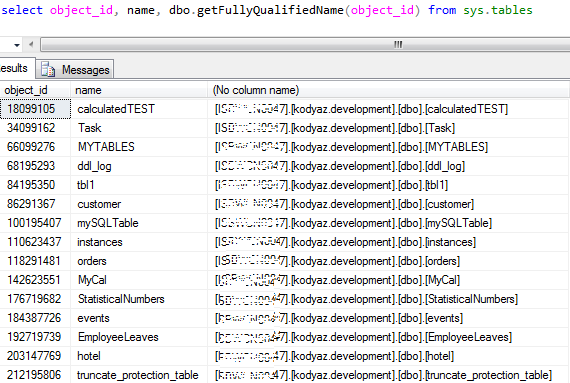The image size is (570, 383).
Task: Select qualified name ending [dbo].[instances]
Action: [389, 242]
